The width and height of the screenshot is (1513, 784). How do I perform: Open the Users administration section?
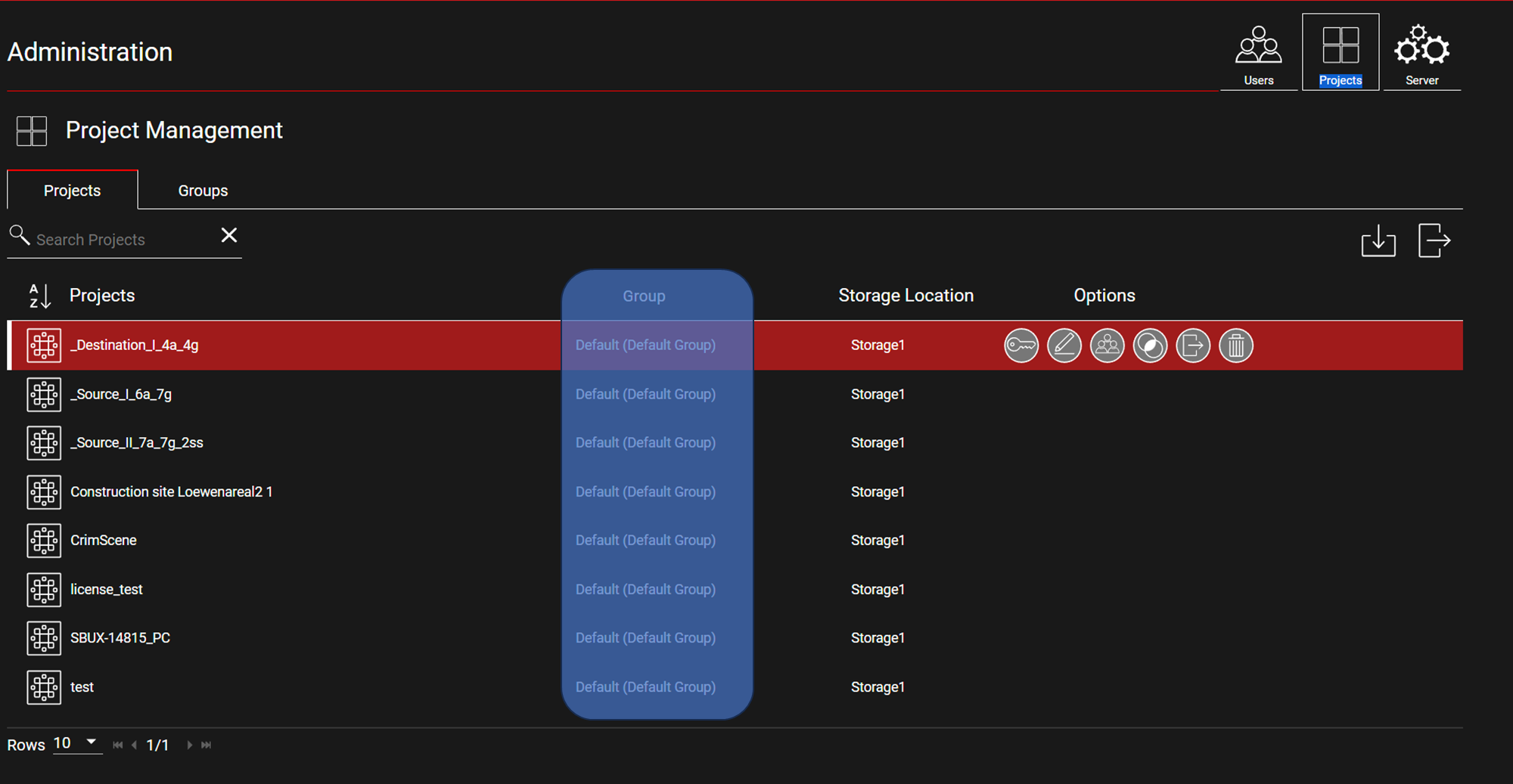[1258, 53]
